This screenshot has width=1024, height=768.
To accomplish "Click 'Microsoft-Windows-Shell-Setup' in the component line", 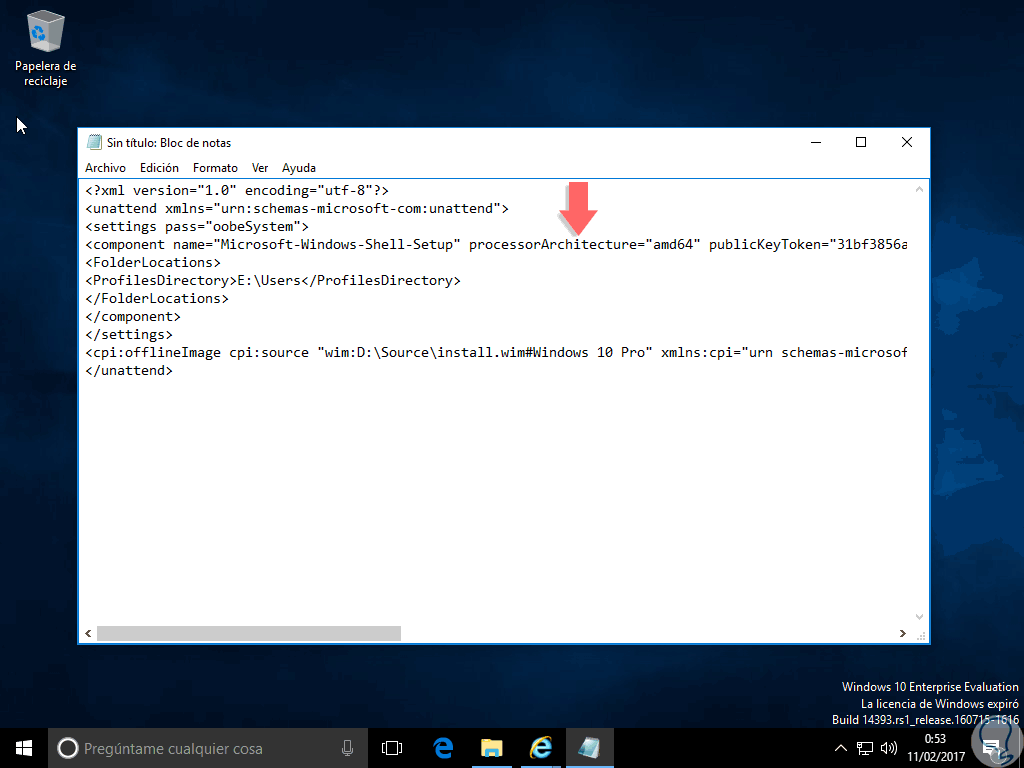I will (336, 244).
